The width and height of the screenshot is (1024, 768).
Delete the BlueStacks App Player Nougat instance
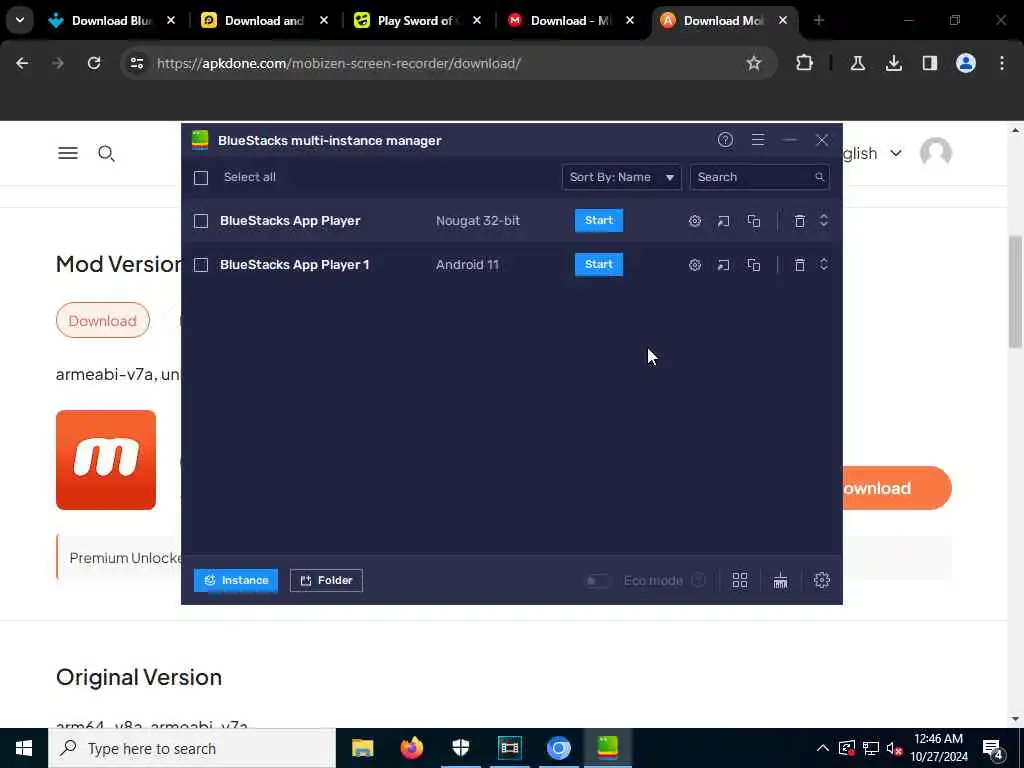799,221
